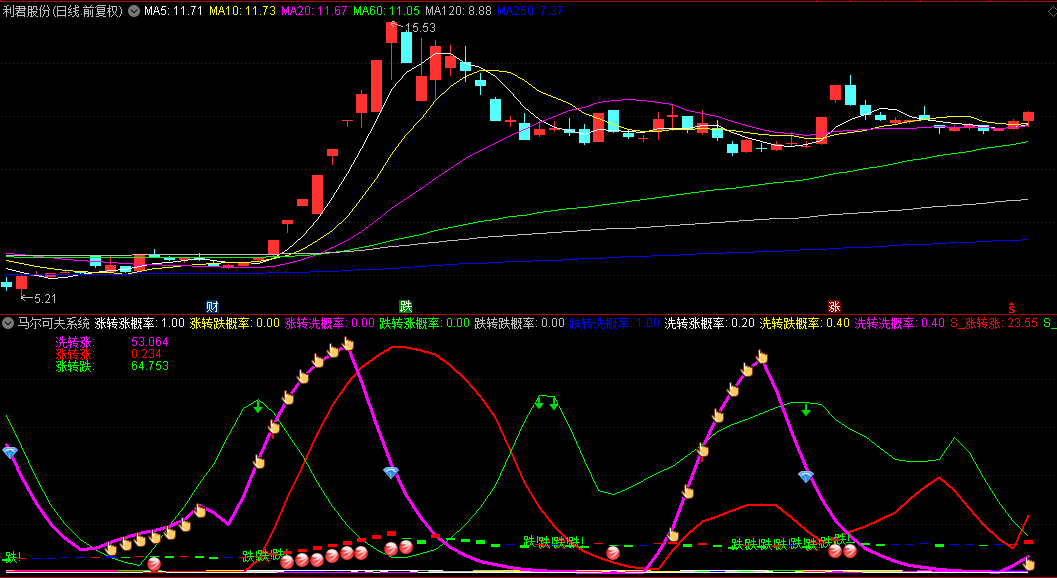Open the dropdown arrow beside 利君股份(日线.前复权)

point(133,11)
